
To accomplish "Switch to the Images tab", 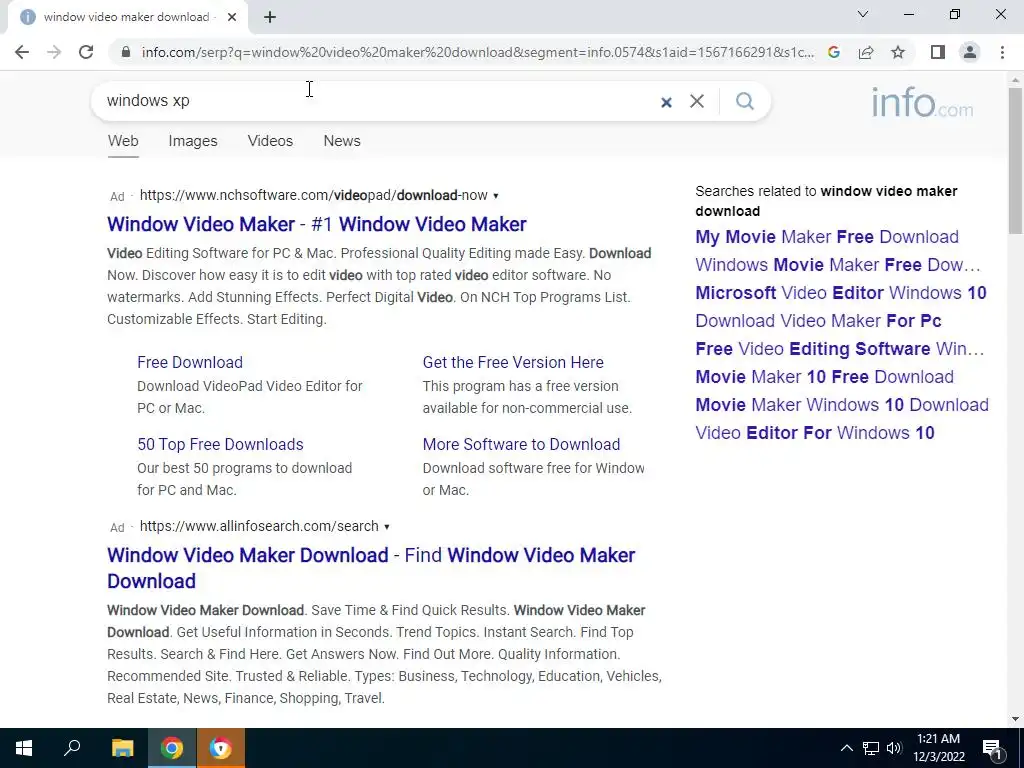I will pos(193,141).
